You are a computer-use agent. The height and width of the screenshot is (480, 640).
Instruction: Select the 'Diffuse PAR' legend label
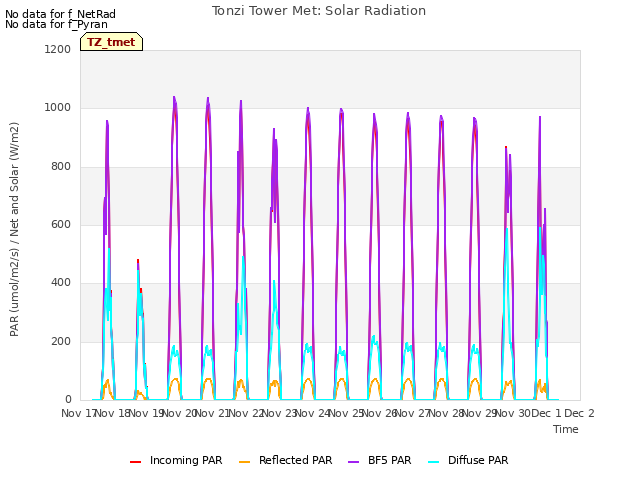[478, 460]
